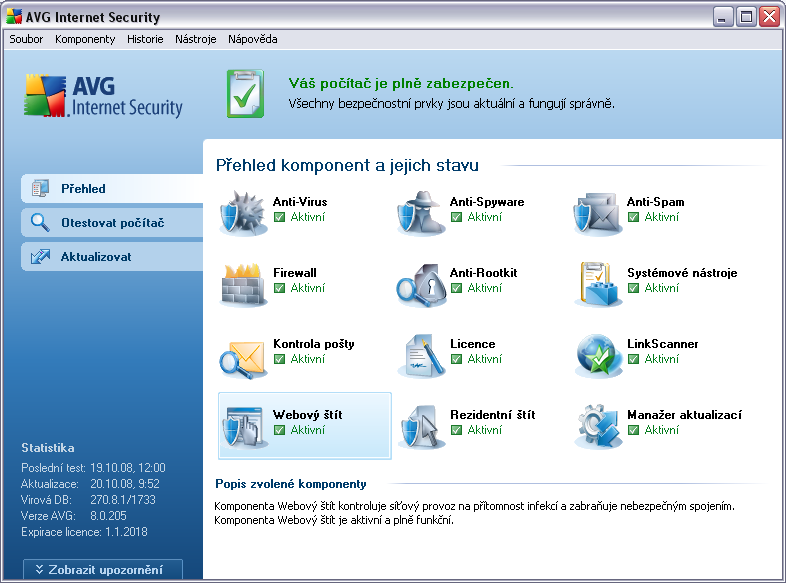Click the AVG title bar icon

(x=14, y=17)
